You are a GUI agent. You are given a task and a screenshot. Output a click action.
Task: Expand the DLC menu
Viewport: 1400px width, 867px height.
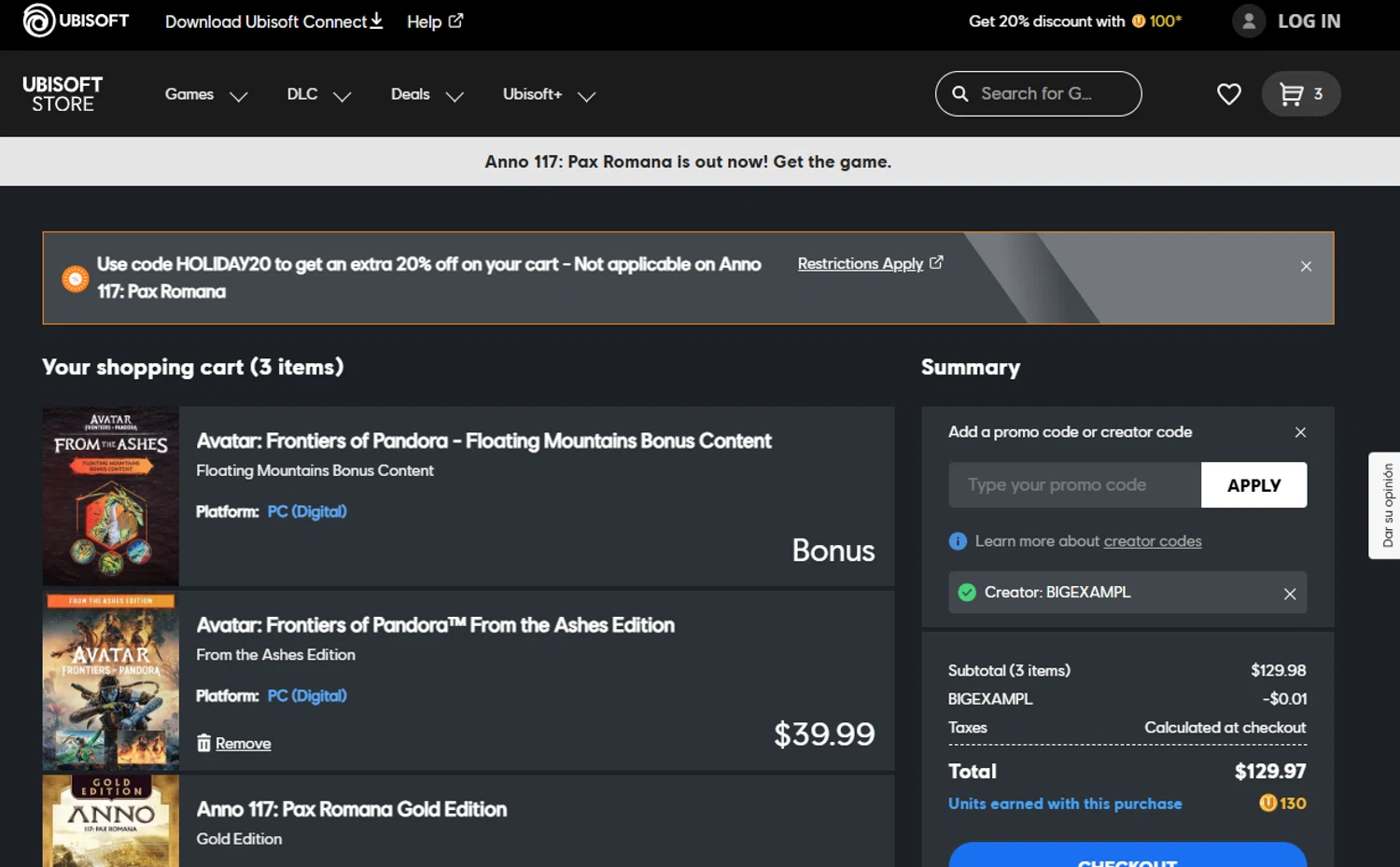coord(319,94)
